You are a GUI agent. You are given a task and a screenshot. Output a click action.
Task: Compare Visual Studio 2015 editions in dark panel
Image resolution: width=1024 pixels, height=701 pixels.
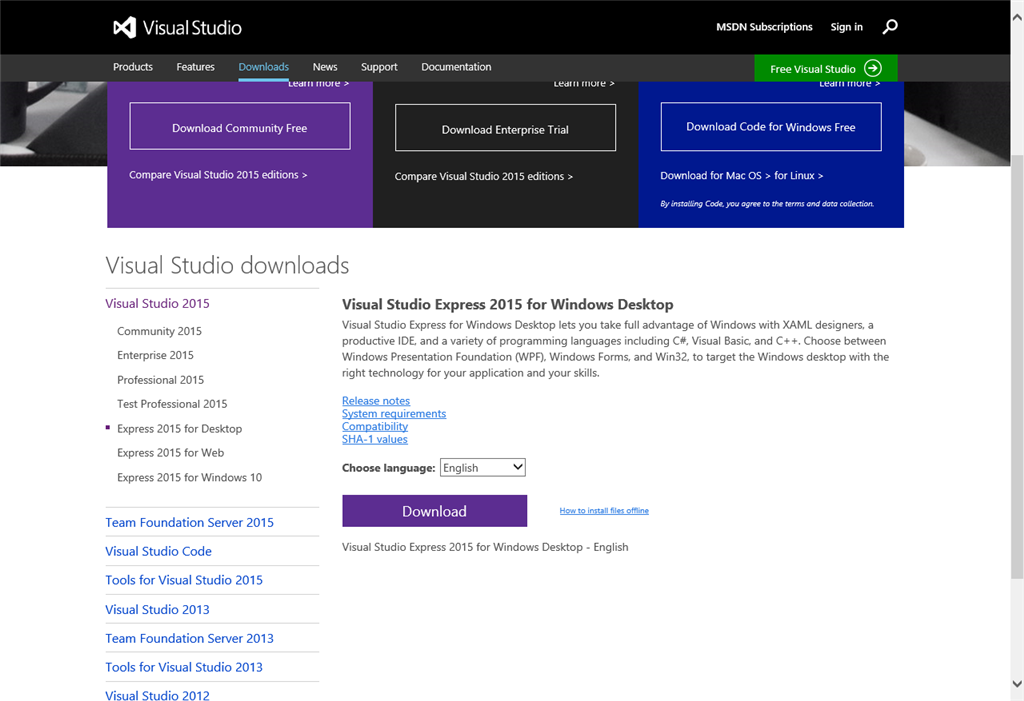tap(483, 176)
